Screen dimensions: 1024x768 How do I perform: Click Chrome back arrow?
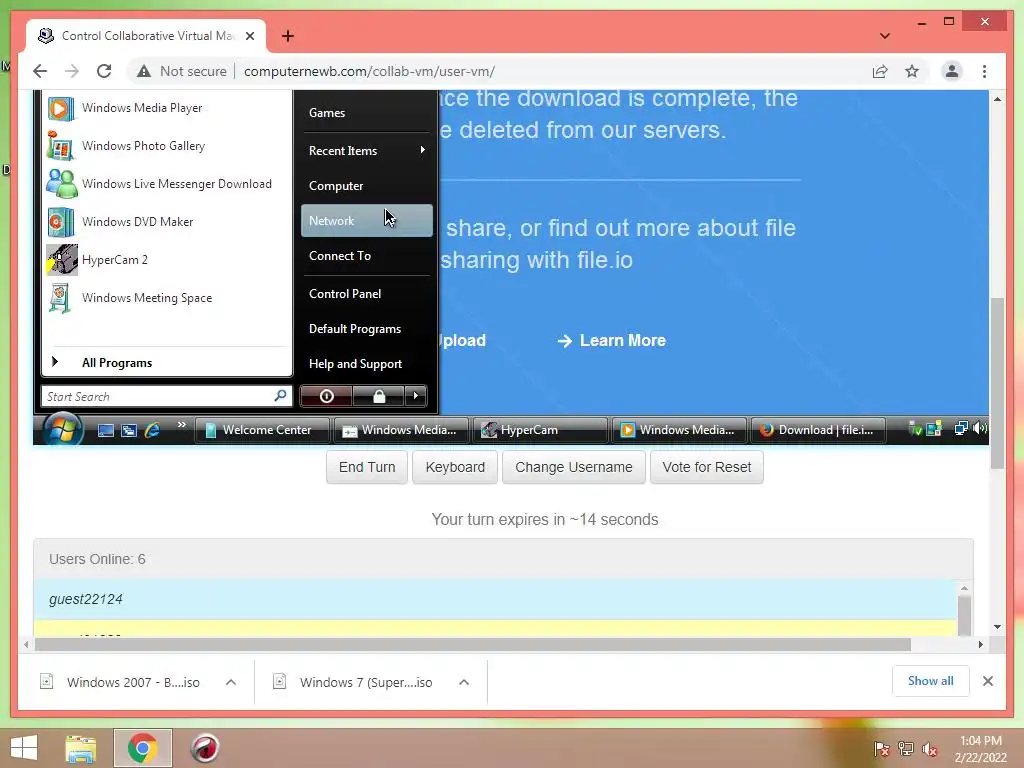(40, 71)
